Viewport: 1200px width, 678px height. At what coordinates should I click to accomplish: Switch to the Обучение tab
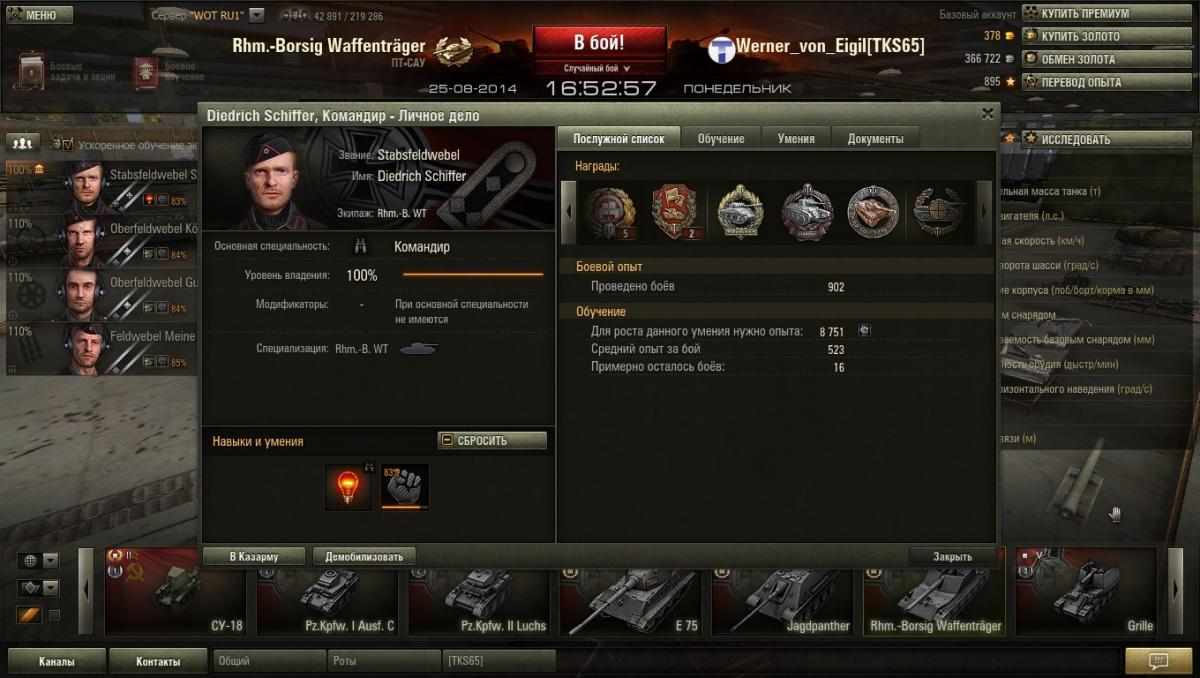pos(721,138)
